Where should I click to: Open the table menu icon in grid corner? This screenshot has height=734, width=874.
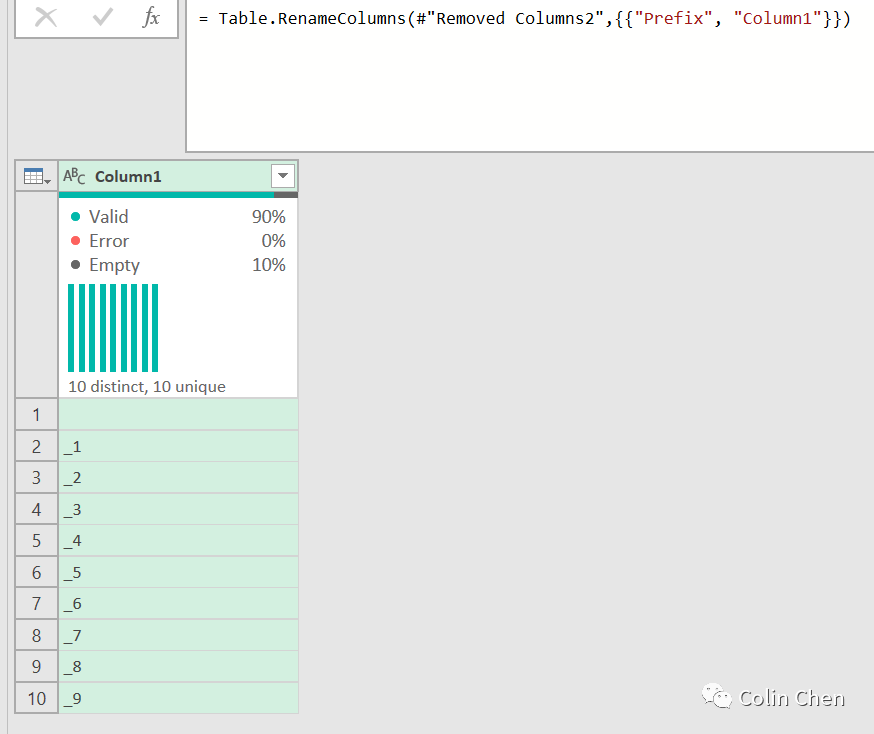pyautogui.click(x=37, y=177)
